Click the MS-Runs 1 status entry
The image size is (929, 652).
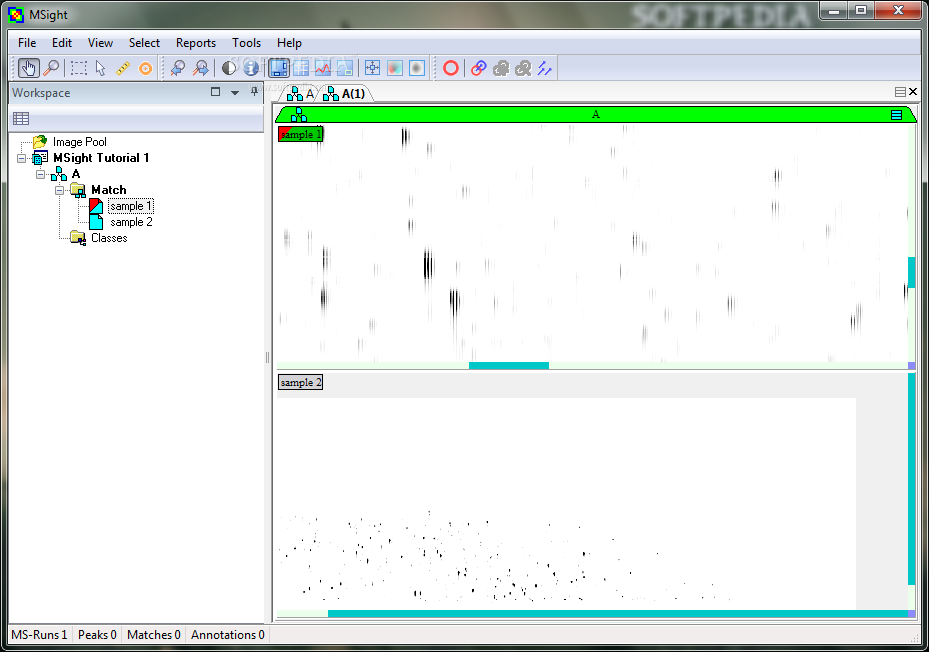tap(39, 635)
